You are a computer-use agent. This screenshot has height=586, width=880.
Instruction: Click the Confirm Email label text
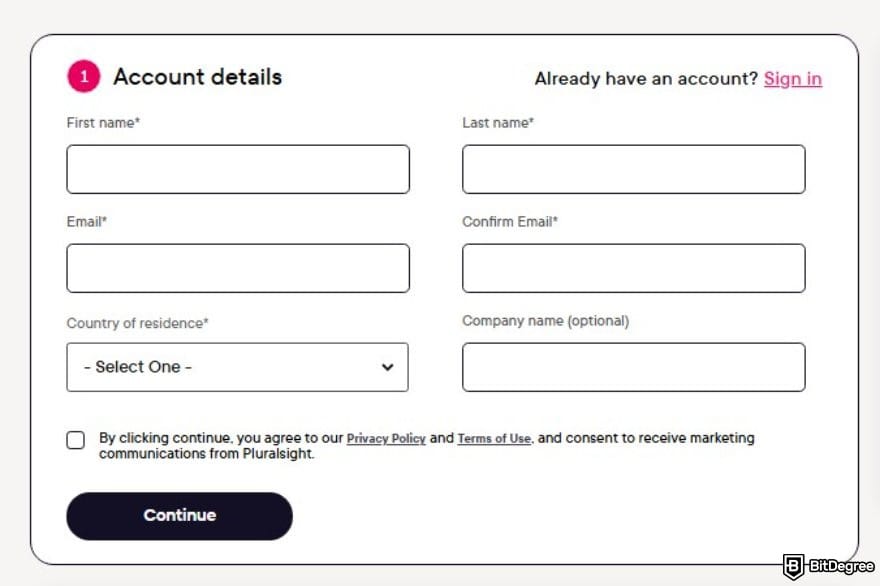tap(510, 221)
